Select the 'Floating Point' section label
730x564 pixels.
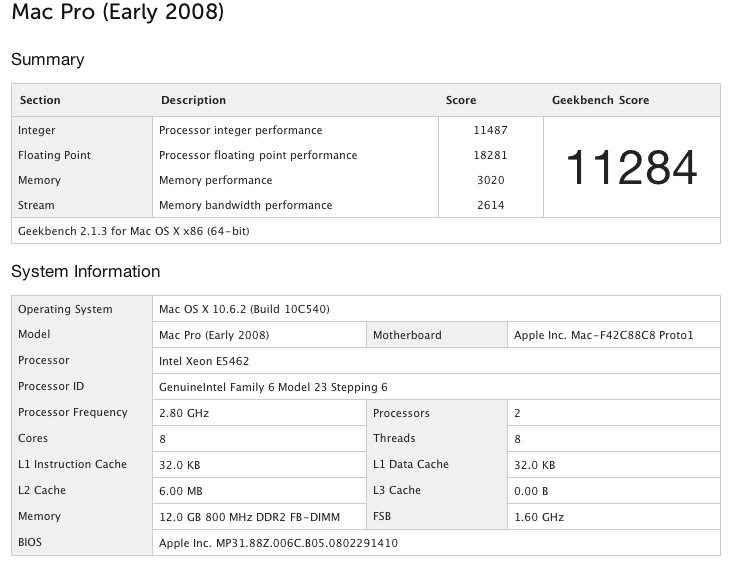54,155
